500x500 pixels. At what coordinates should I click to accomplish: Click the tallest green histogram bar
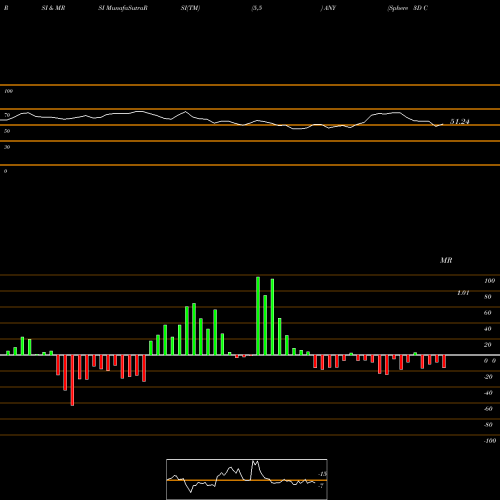click(258, 316)
